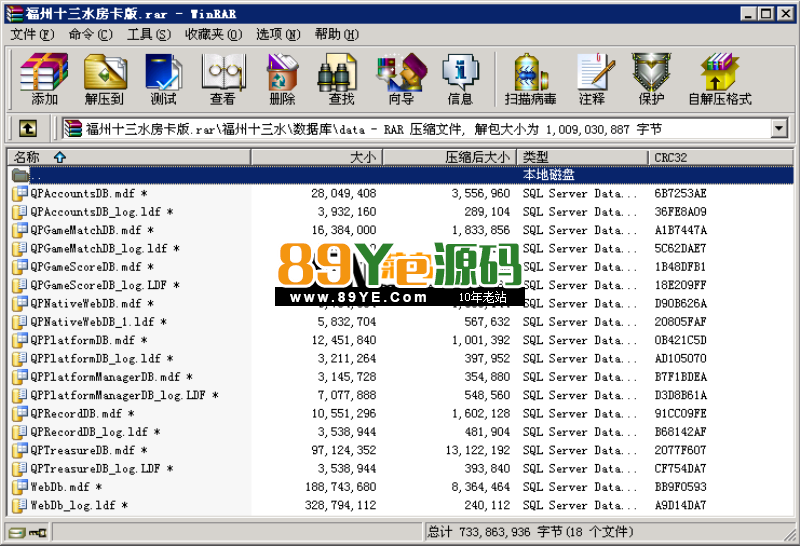Click file icon of QPTreasureDB.mdf
This screenshot has height=546, width=800.
click(x=20, y=450)
